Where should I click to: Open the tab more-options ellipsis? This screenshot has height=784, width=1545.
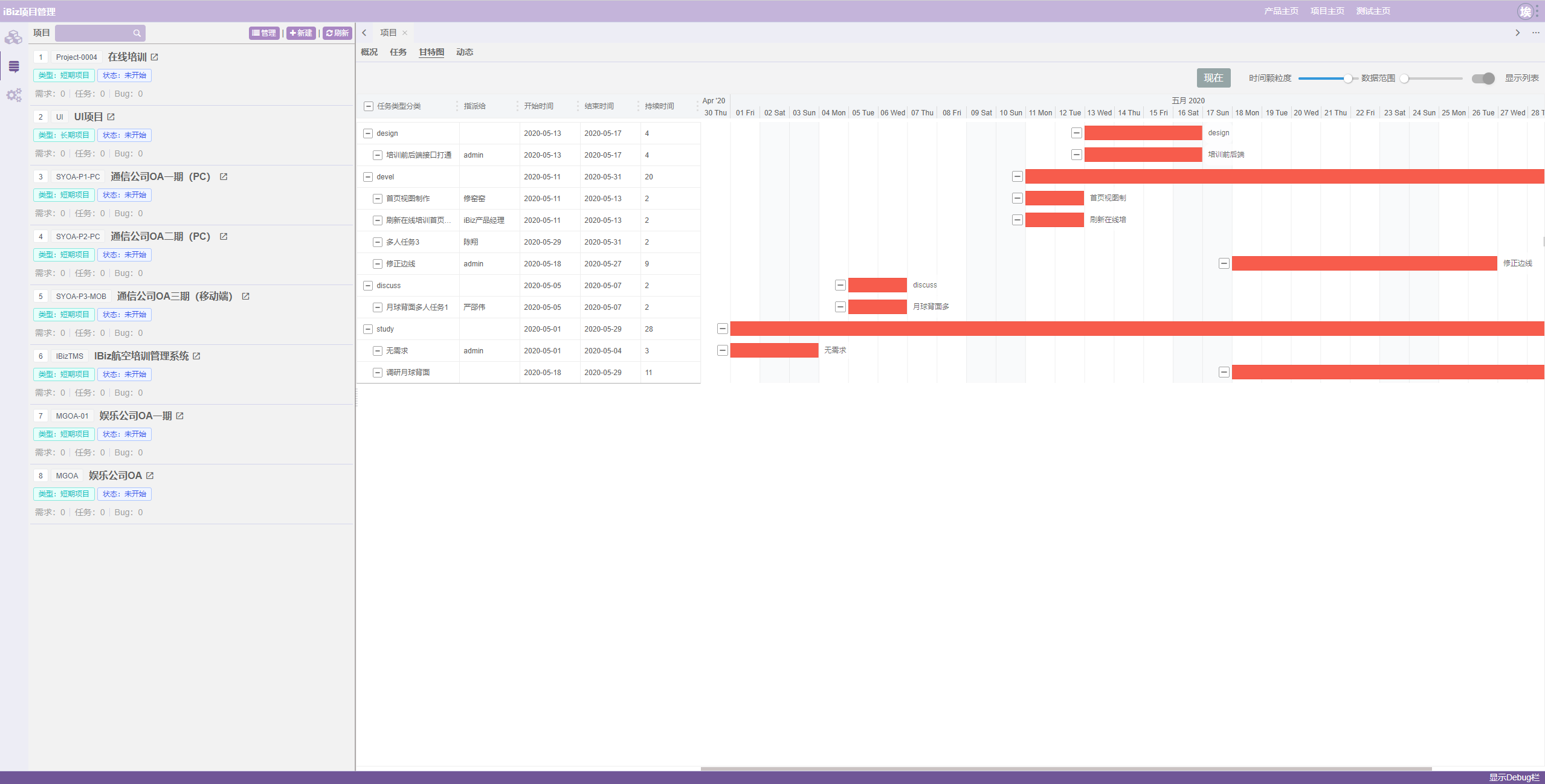[1535, 33]
